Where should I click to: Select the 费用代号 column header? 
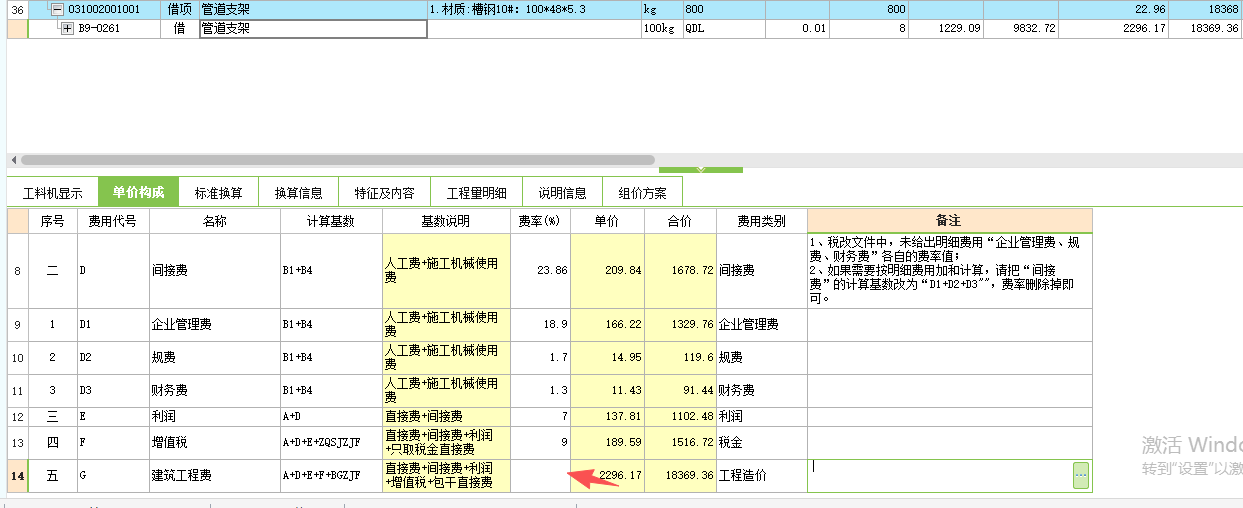click(x=113, y=221)
